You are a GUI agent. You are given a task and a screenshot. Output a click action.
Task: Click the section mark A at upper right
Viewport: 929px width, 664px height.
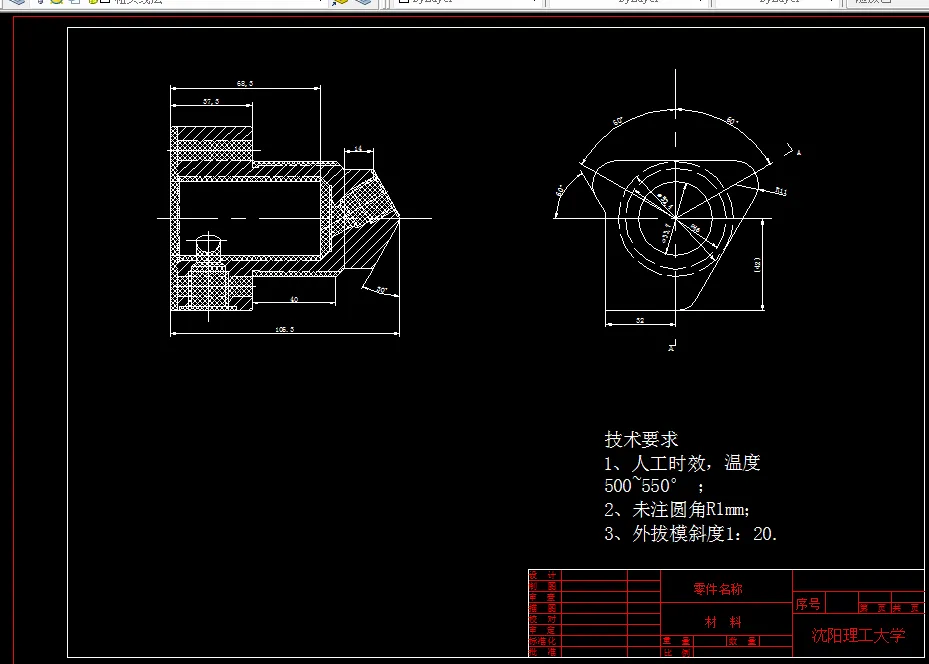(799, 153)
